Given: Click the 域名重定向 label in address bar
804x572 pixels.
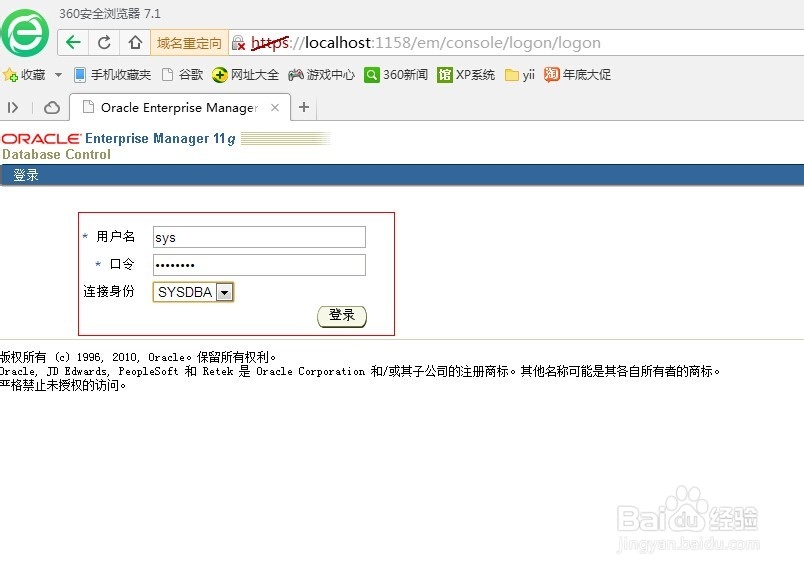Looking at the screenshot, I should (189, 43).
